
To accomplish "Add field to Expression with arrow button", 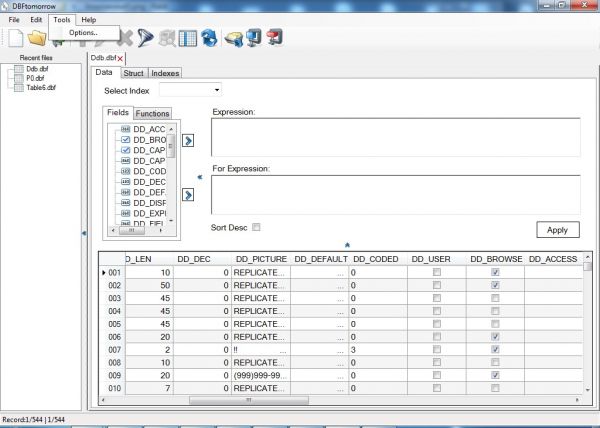I will (x=188, y=140).
